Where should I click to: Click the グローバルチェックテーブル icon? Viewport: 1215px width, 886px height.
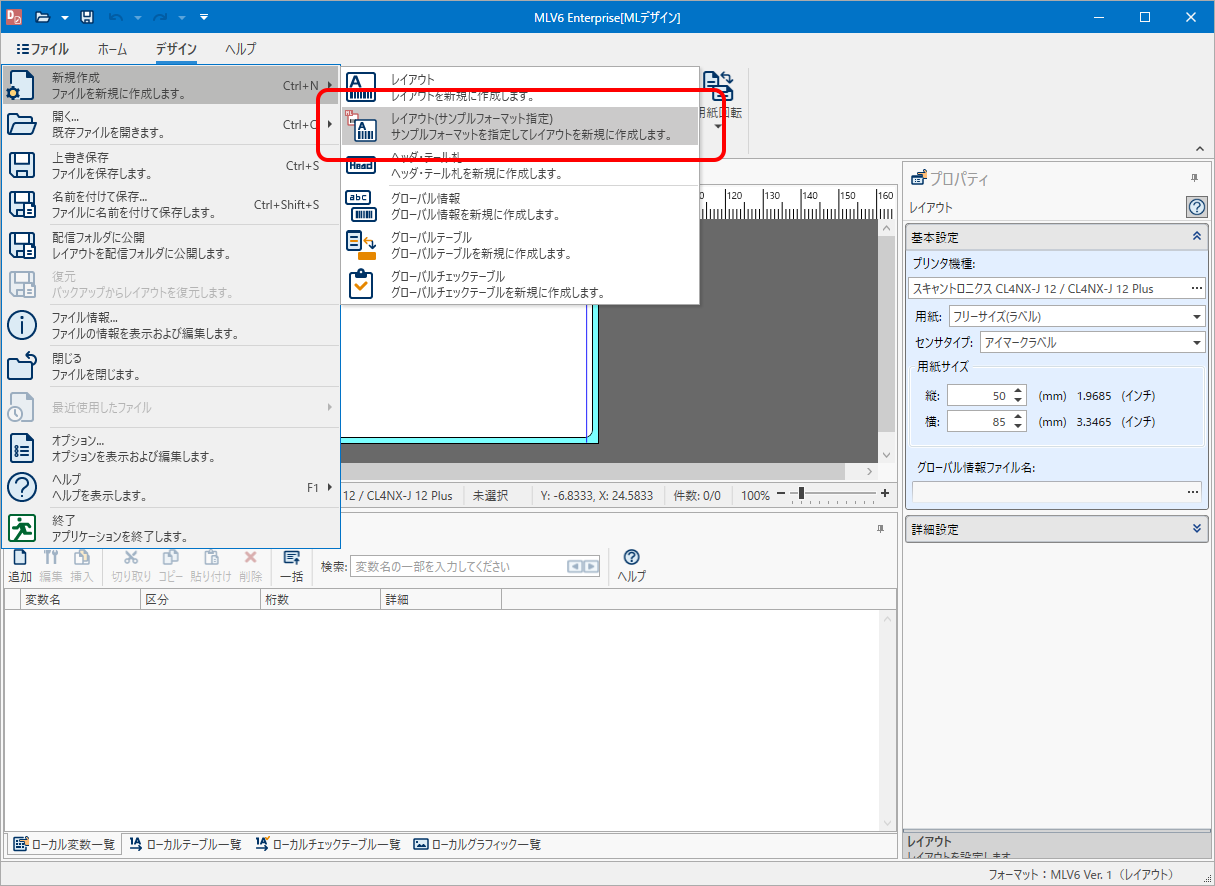361,284
